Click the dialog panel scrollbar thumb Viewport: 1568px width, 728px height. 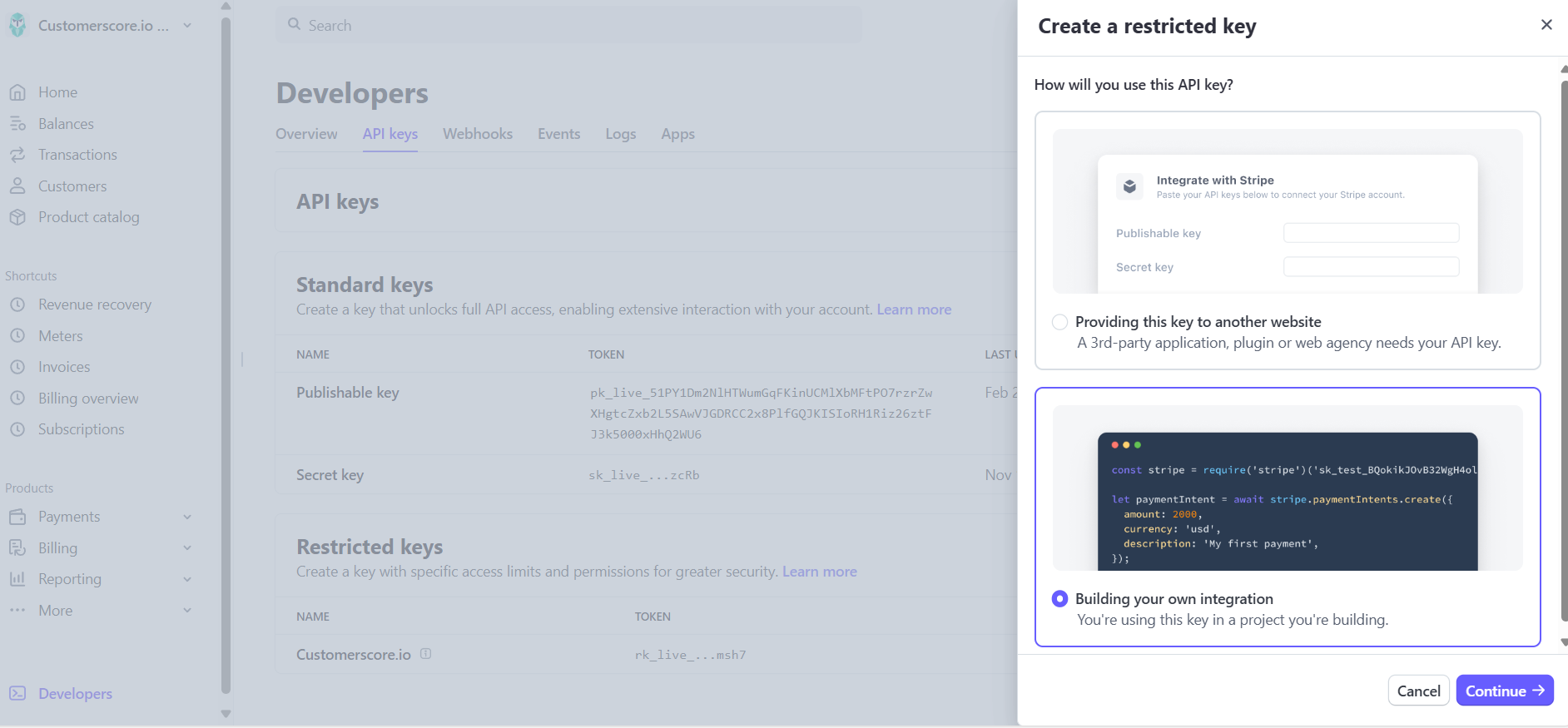1564,349
